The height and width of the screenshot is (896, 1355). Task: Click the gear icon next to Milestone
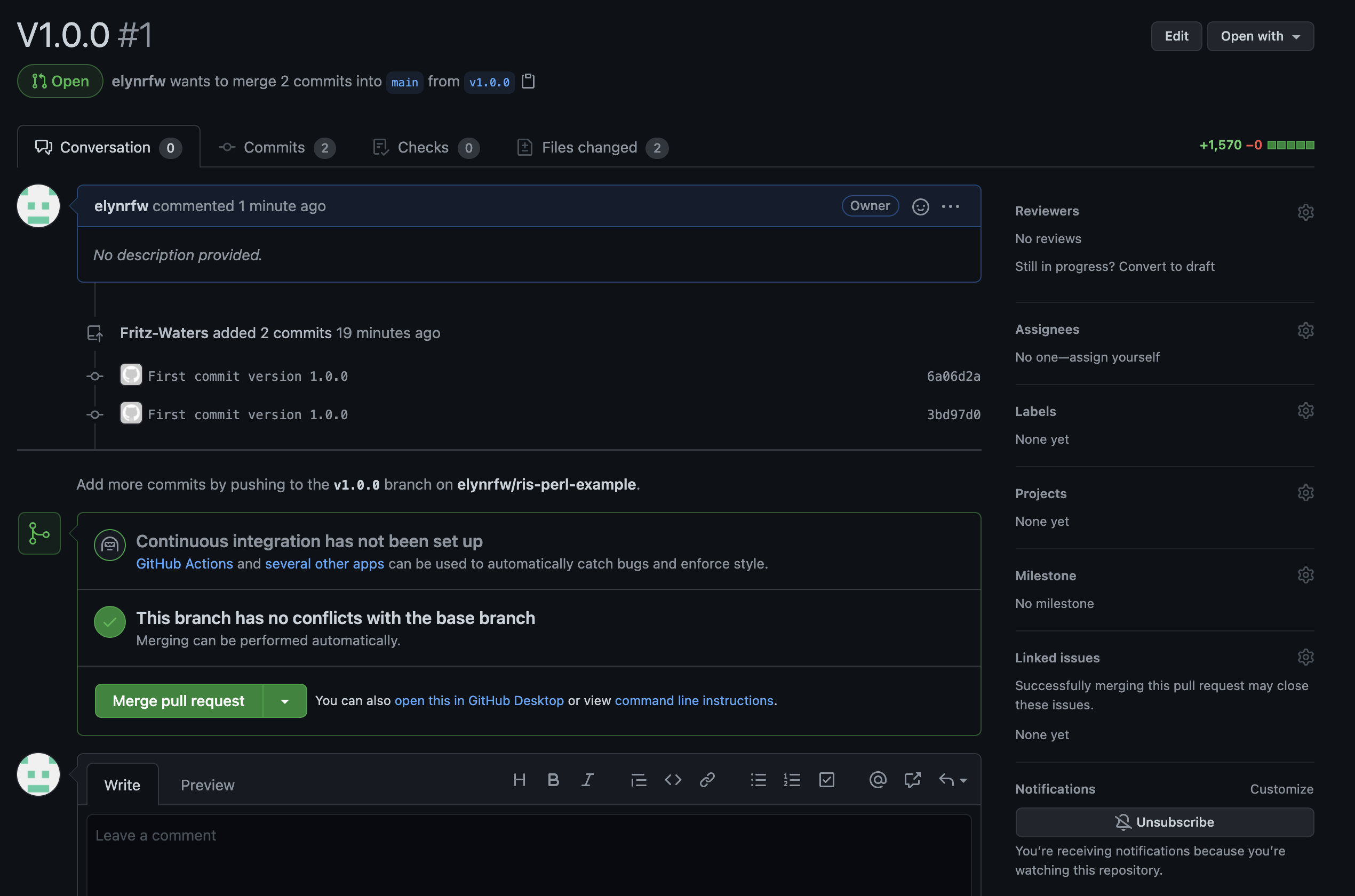(x=1305, y=575)
